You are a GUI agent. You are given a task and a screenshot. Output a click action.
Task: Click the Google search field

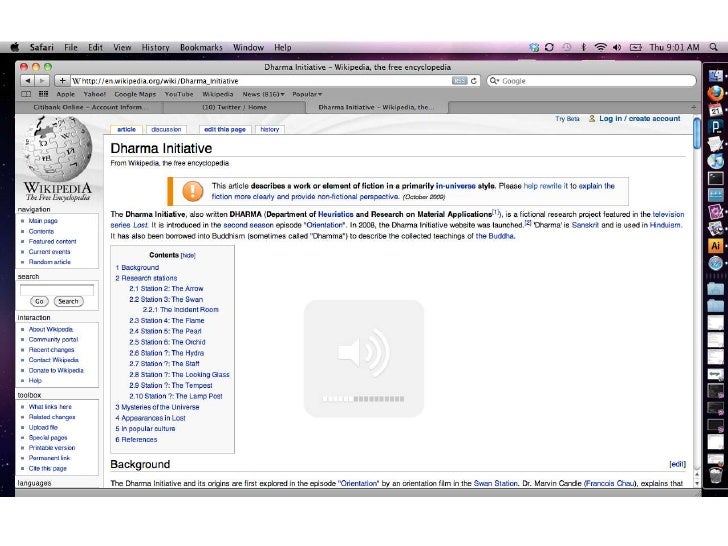click(x=592, y=81)
